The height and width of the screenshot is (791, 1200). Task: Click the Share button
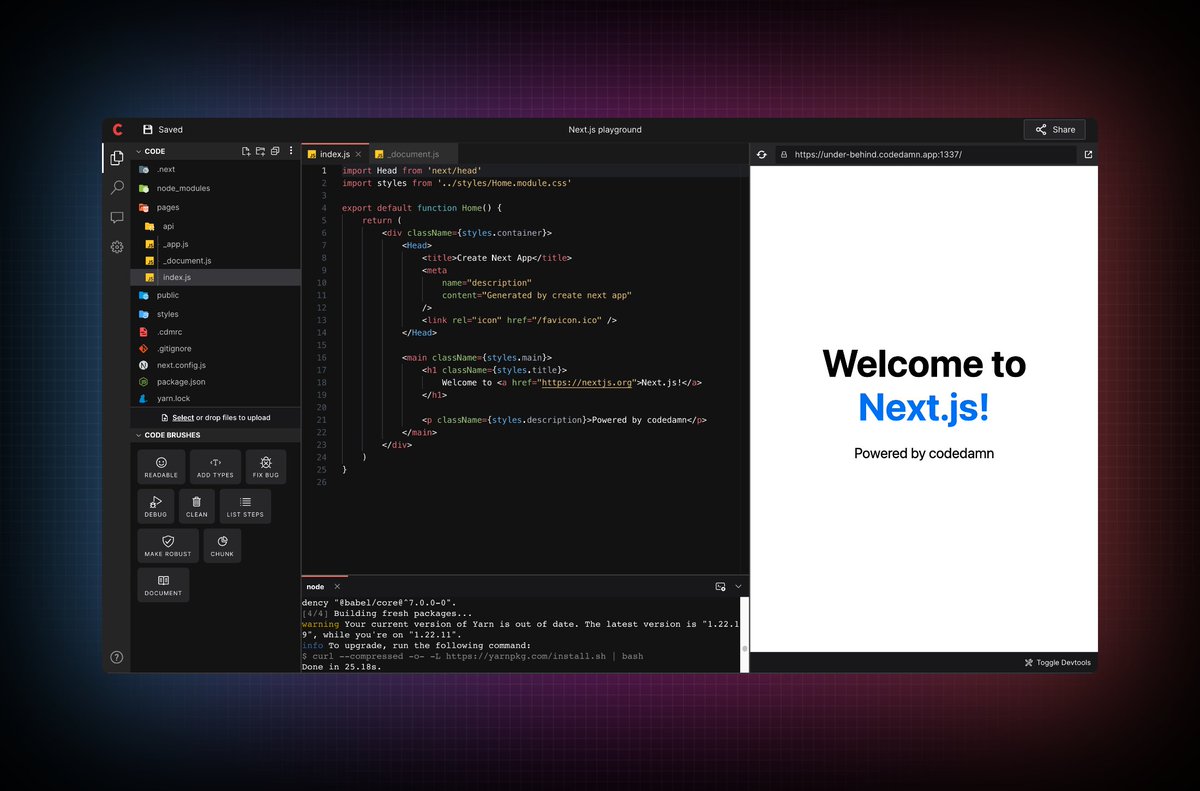tap(1054, 129)
